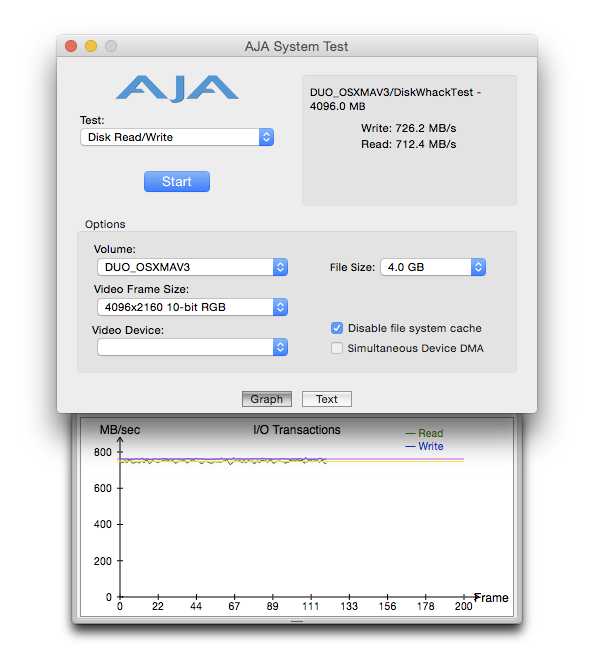Click the Write speed result 726.2 MB/s
This screenshot has height=648, width=594.
(408, 128)
